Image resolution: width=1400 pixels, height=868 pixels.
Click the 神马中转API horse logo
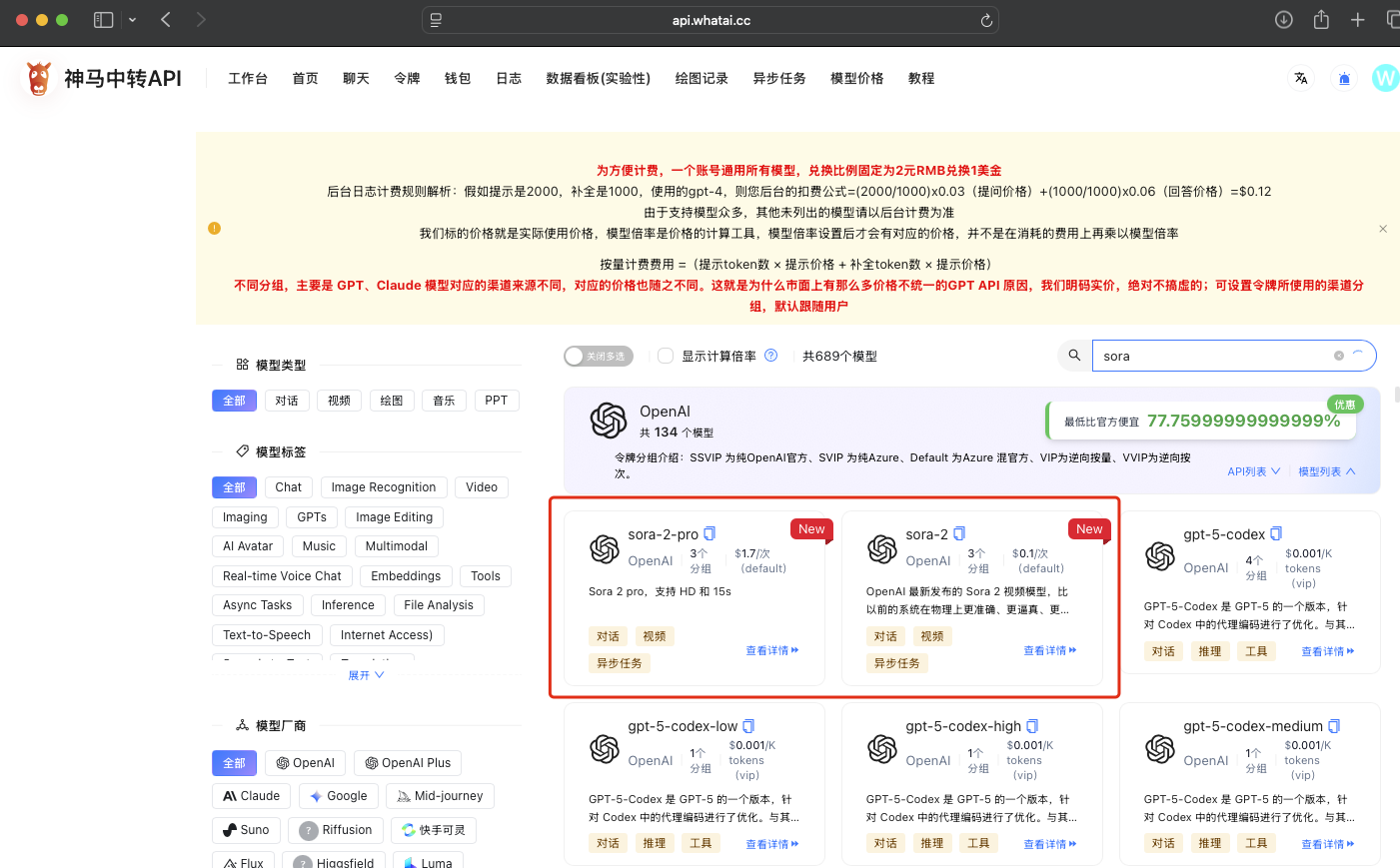point(39,78)
